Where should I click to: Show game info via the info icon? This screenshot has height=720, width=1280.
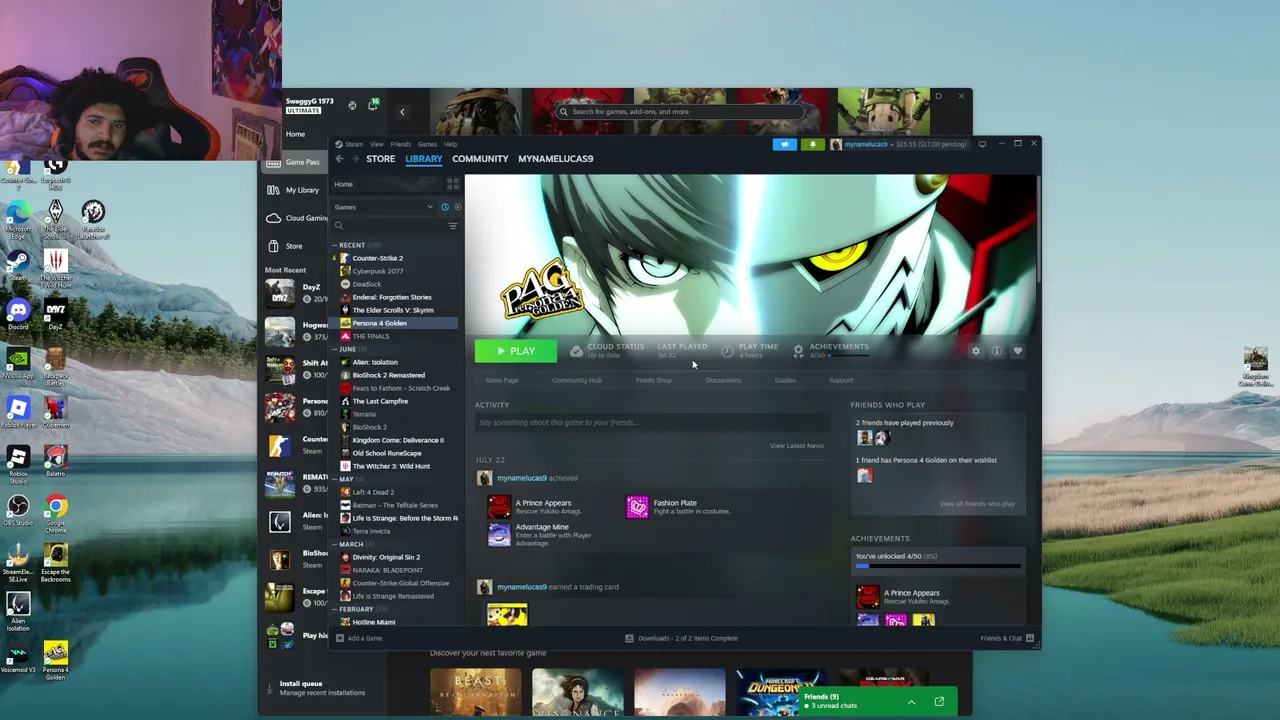pyautogui.click(x=997, y=351)
